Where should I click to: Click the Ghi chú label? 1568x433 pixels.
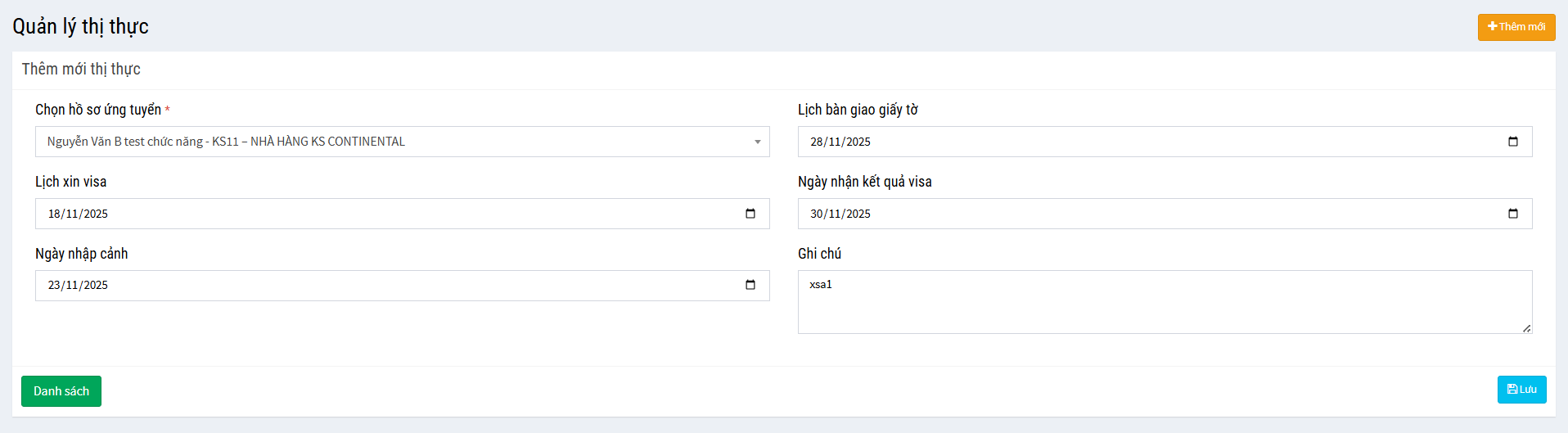coord(819,254)
